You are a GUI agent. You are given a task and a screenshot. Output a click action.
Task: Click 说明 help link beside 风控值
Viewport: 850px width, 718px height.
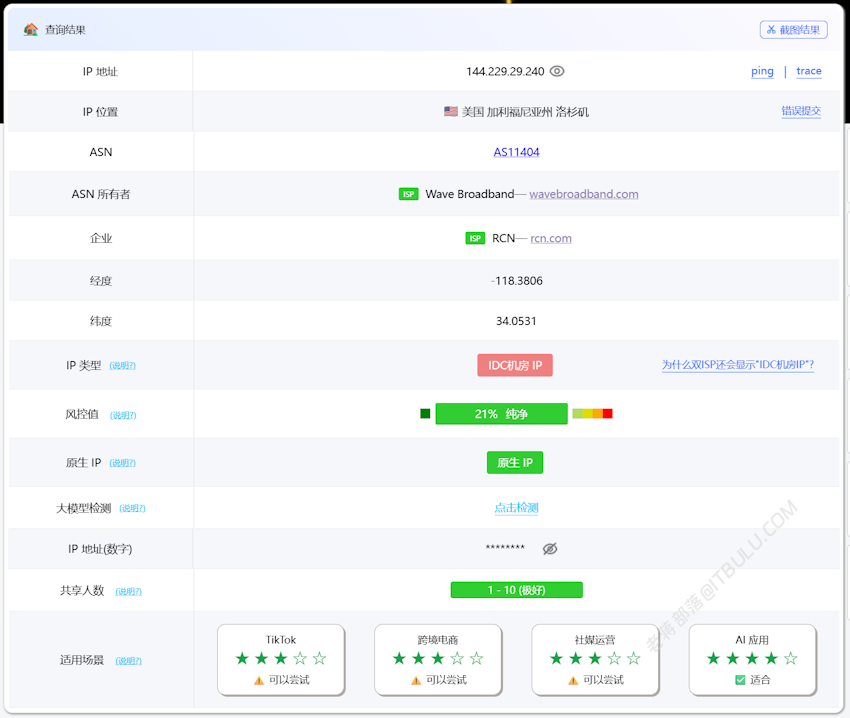click(x=123, y=415)
